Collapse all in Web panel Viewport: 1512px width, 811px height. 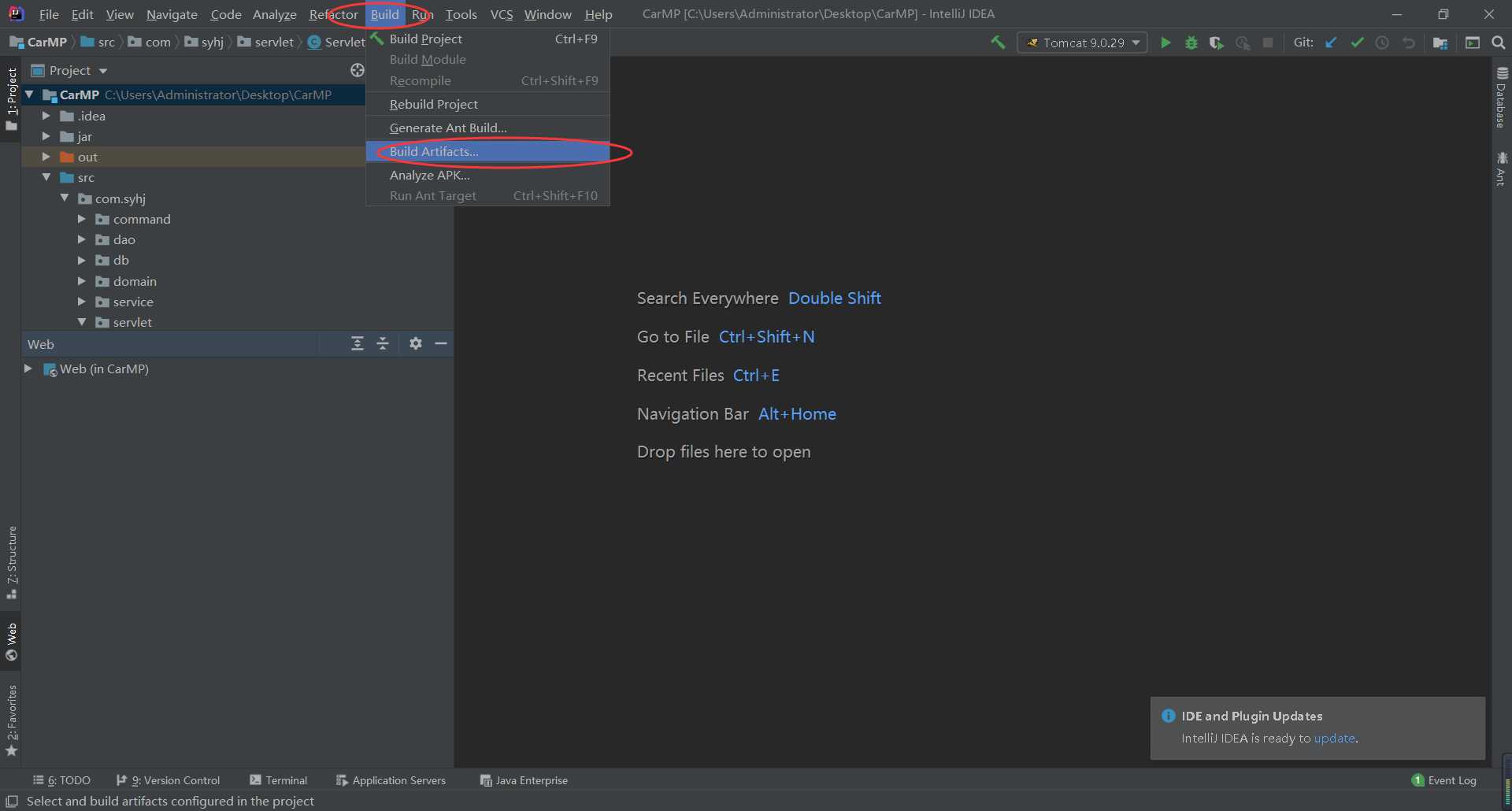383,343
